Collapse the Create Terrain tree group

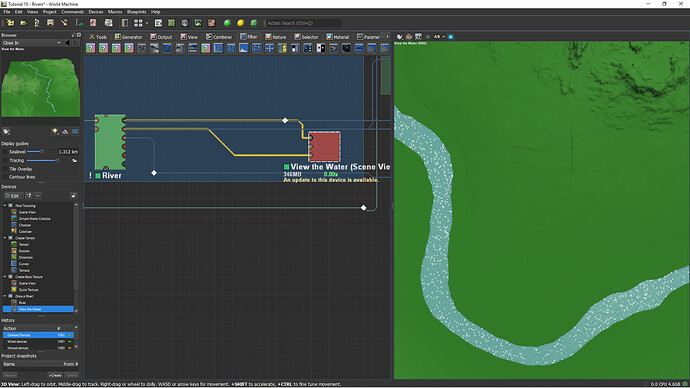(5, 238)
